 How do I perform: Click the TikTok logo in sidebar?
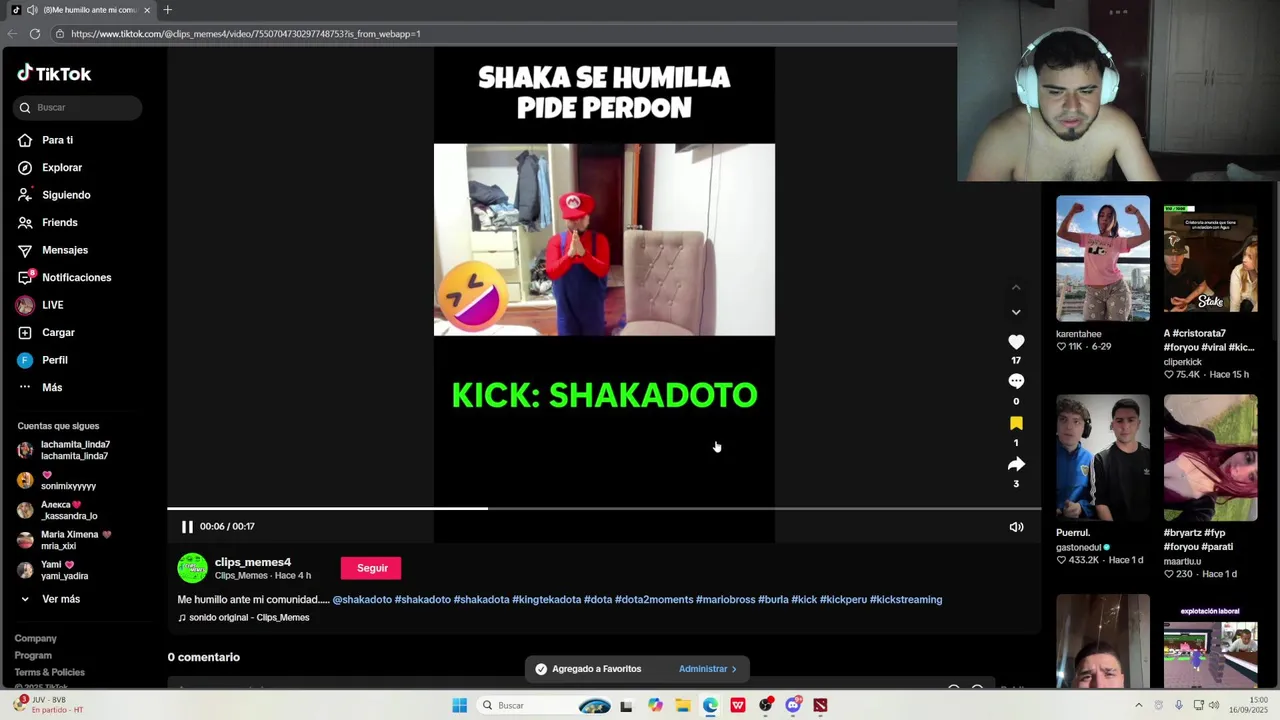pos(54,73)
